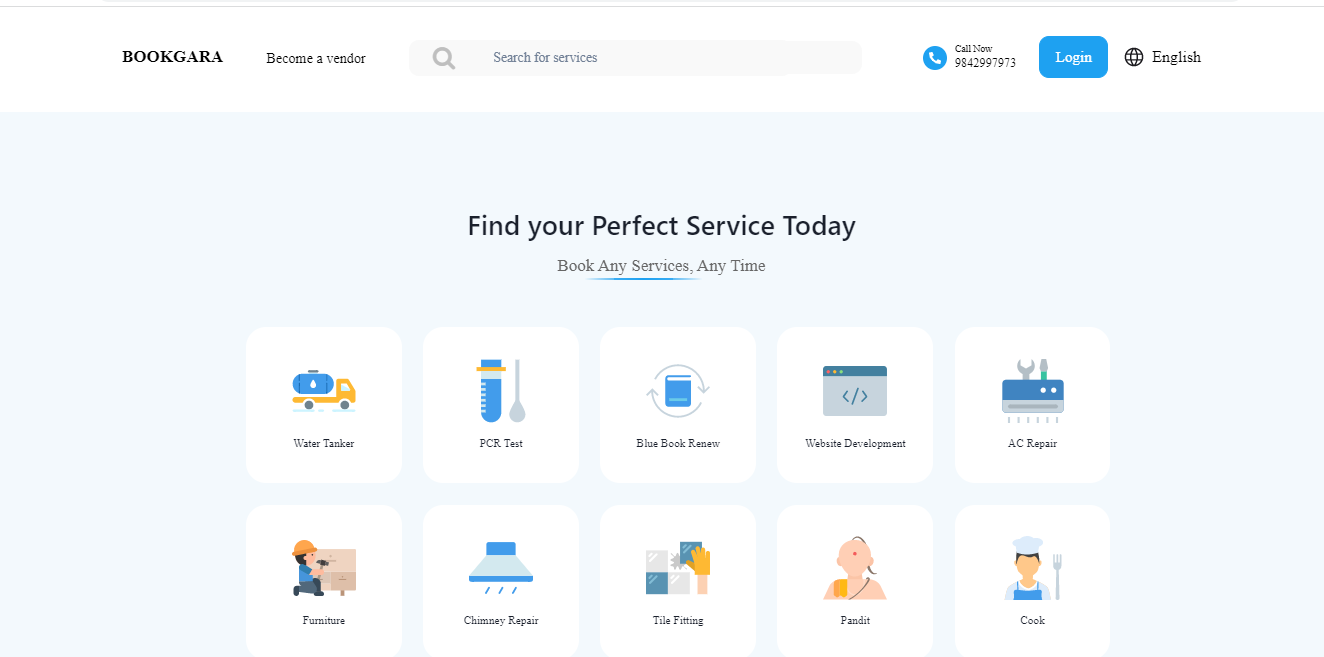The height and width of the screenshot is (657, 1324).
Task: Focus the Search for services field
Action: pyautogui.click(x=635, y=58)
